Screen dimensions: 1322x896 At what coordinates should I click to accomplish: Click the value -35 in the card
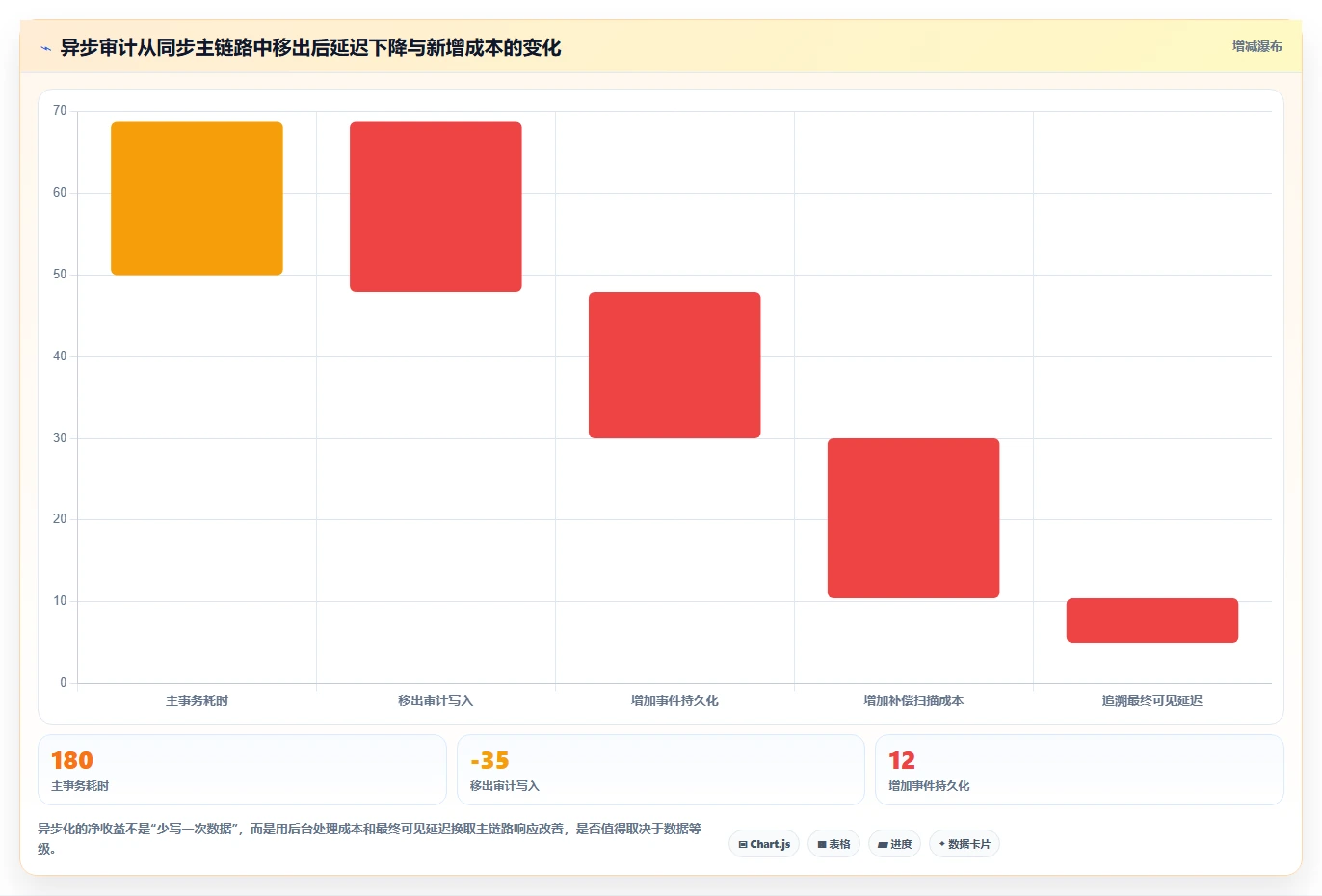pos(489,760)
